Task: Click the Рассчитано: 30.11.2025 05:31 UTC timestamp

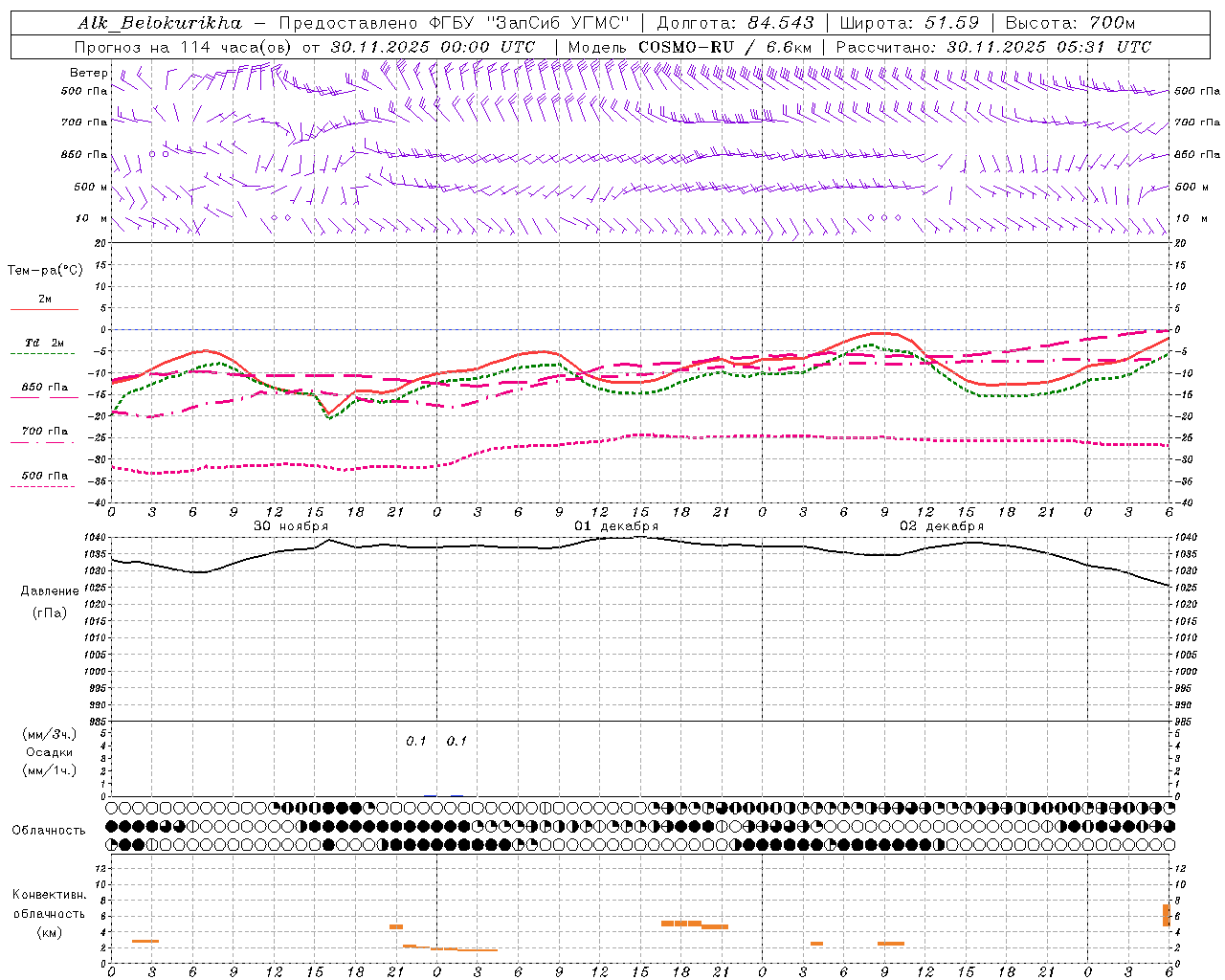Action: (993, 47)
